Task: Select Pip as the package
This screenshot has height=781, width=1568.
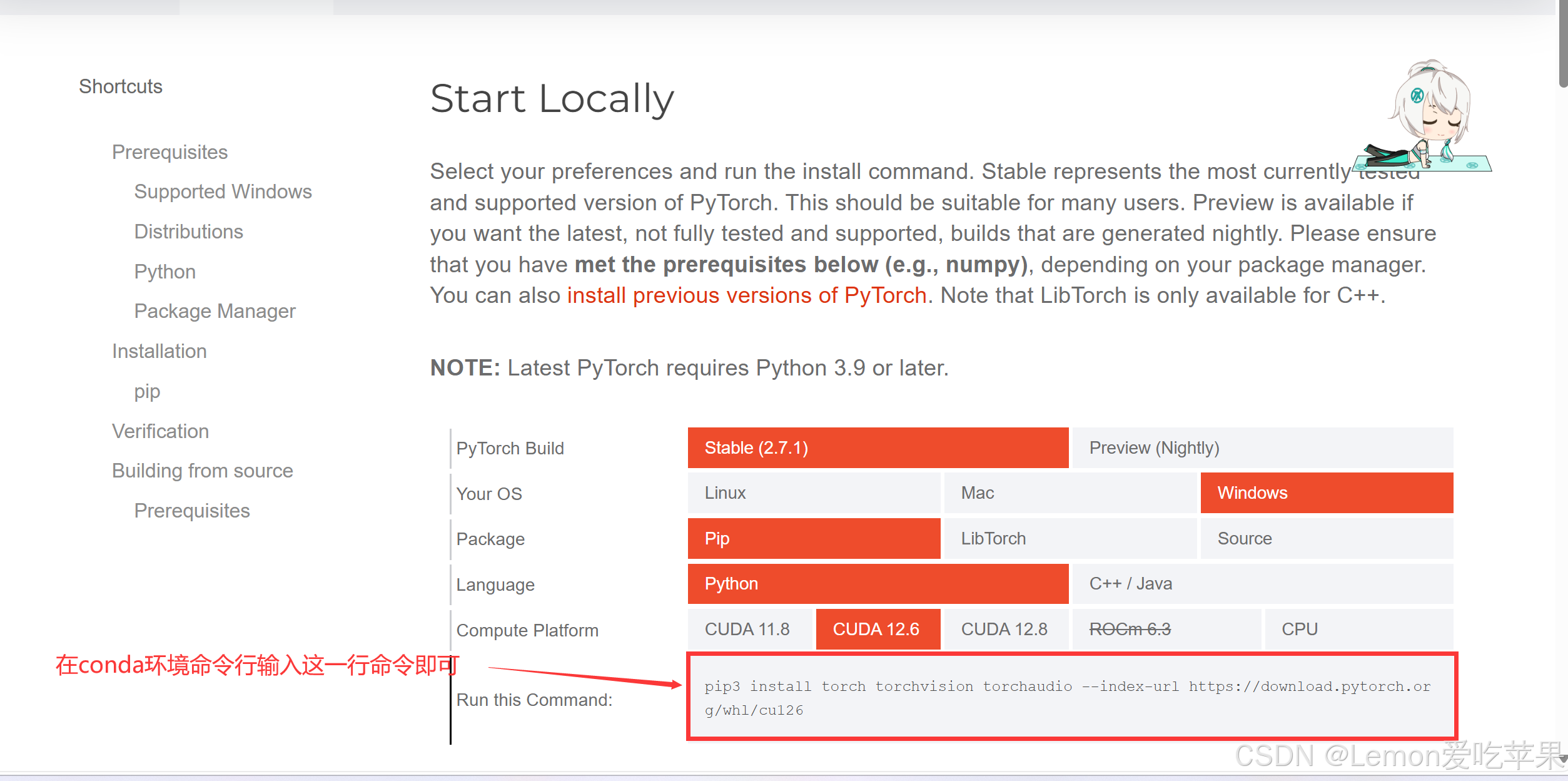Action: (x=814, y=539)
